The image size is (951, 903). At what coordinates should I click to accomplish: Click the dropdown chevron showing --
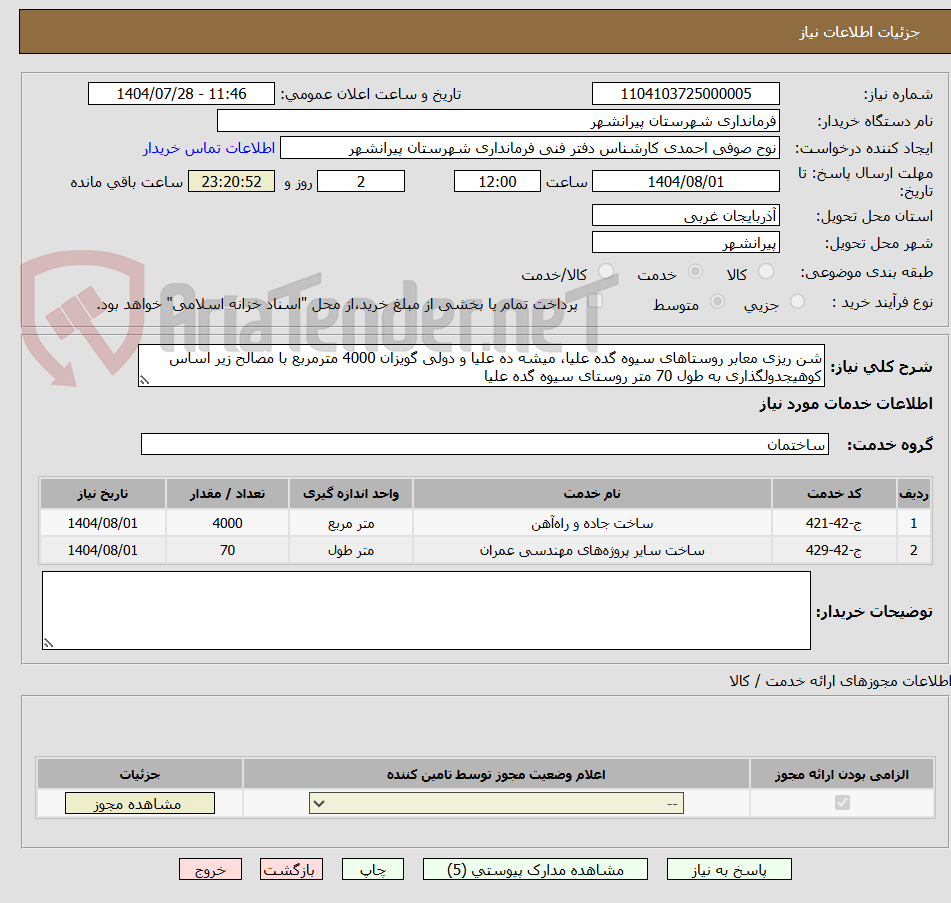[316, 803]
